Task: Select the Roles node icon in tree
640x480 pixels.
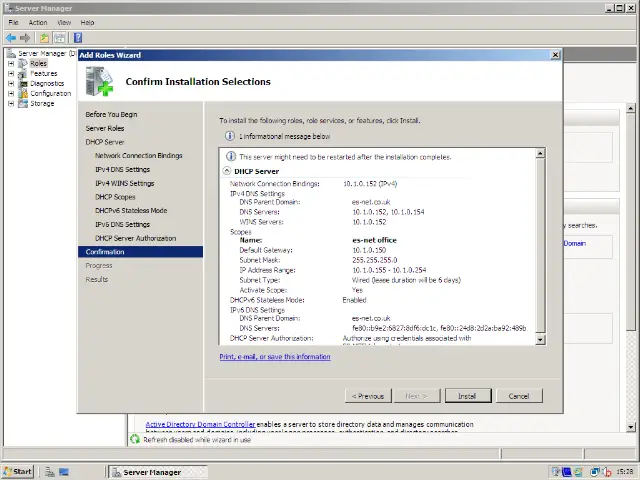Action: pos(23,63)
